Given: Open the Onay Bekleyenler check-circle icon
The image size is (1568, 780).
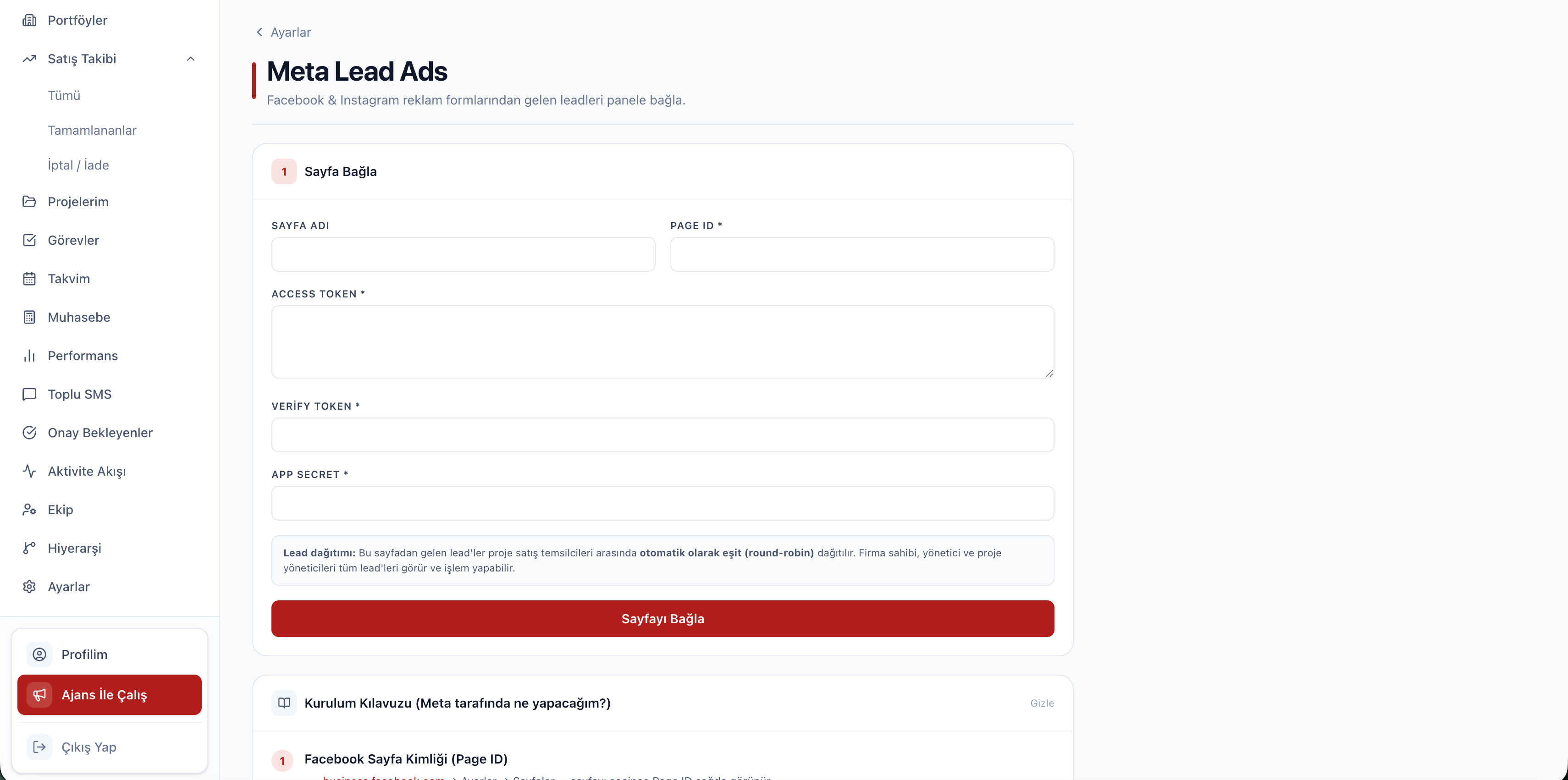Looking at the screenshot, I should coord(29,433).
